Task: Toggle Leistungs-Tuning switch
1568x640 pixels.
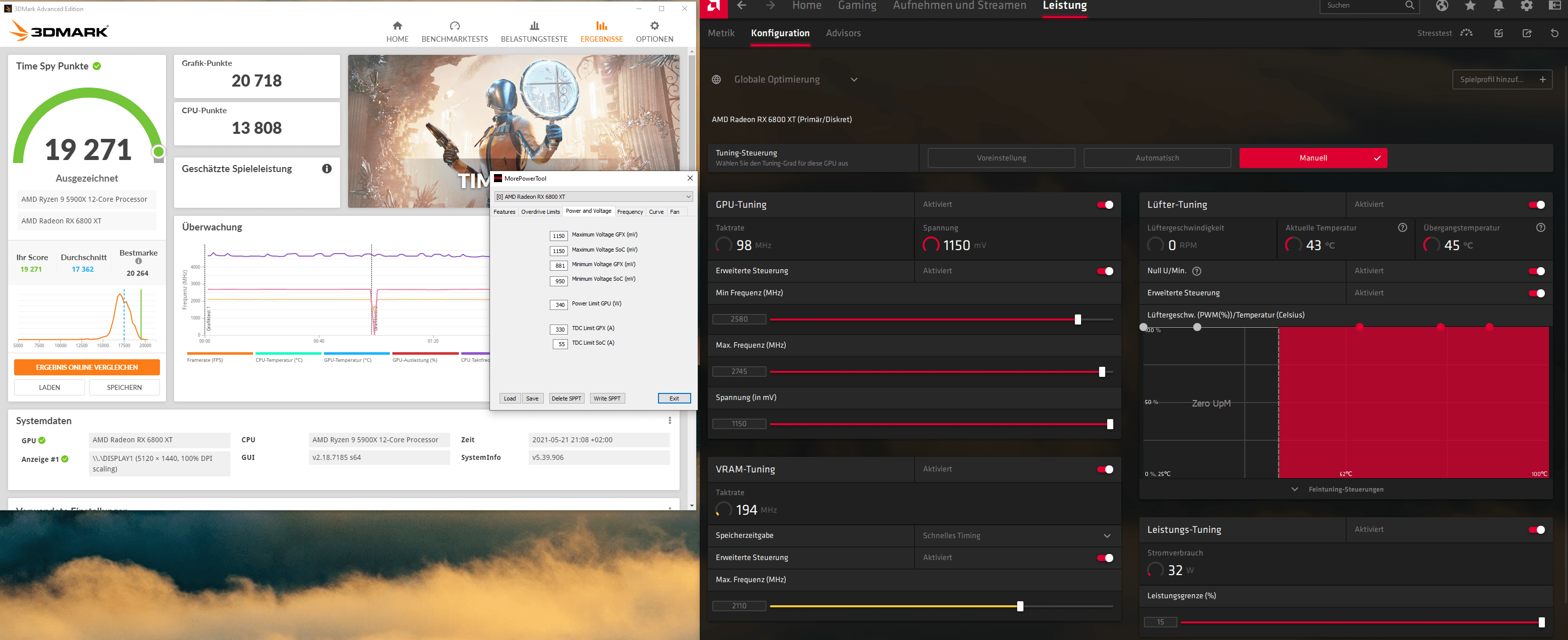Action: tap(1536, 530)
